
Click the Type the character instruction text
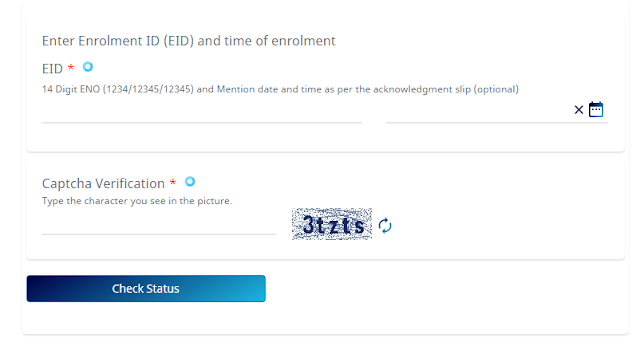(137, 201)
